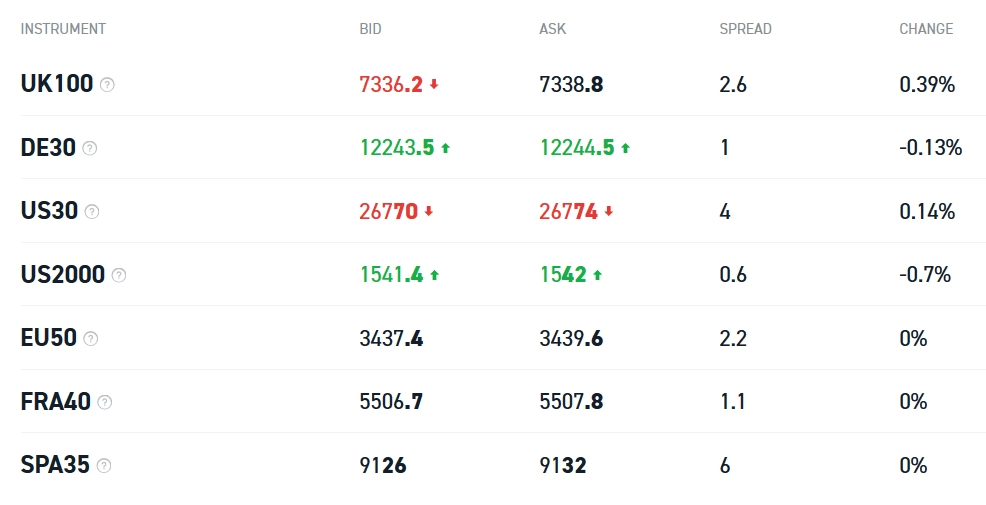Image resolution: width=986 pixels, height=505 pixels.
Task: Select the US2000 instrument name
Action: point(63,275)
